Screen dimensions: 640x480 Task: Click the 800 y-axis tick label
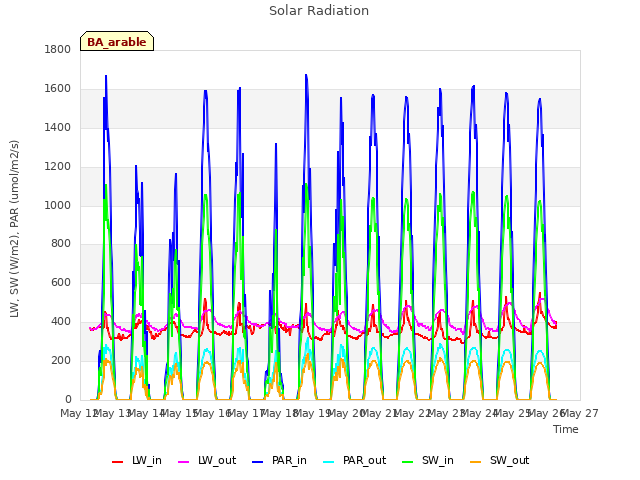tap(61, 244)
